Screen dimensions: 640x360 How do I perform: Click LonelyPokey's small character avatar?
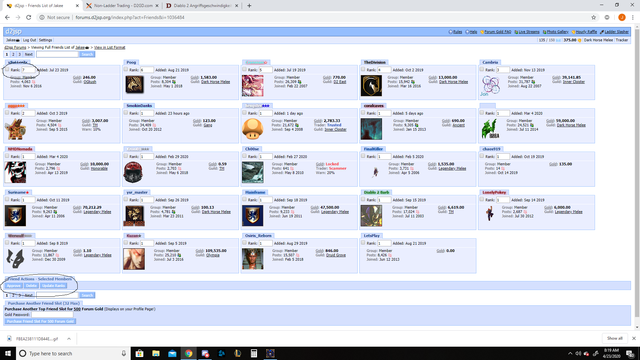(x=490, y=213)
